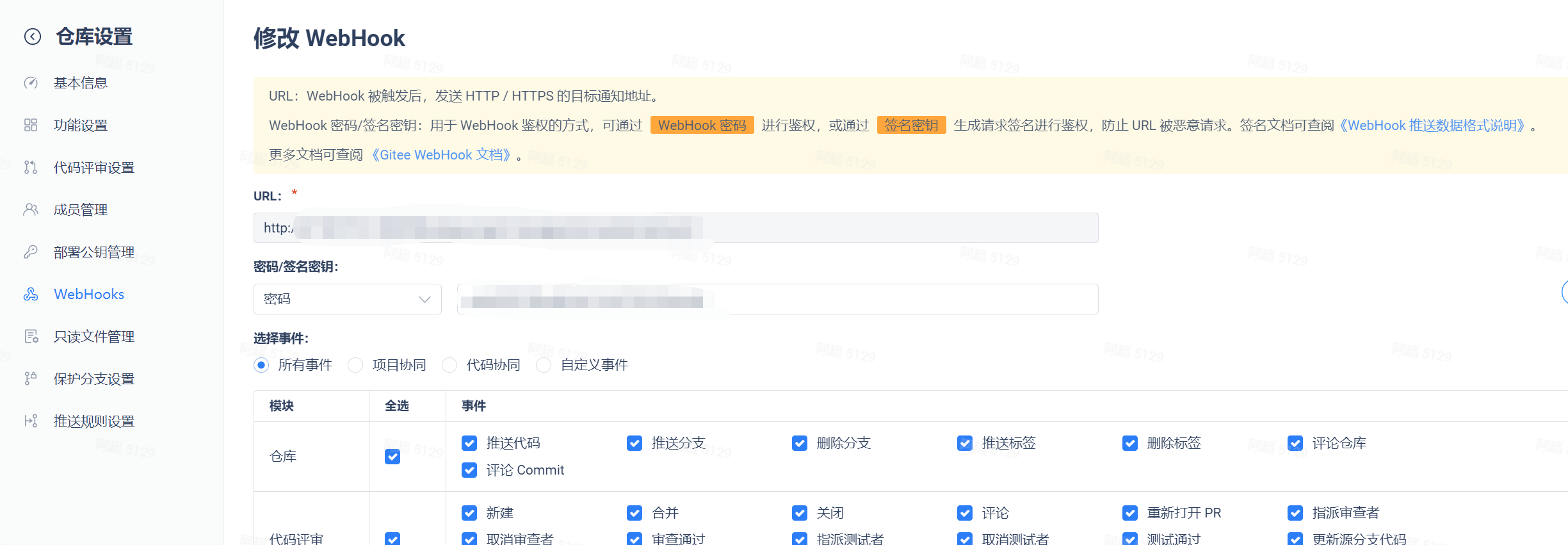Click the 部署公钥管理 key icon
The width and height of the screenshot is (1568, 545).
pyautogui.click(x=31, y=252)
